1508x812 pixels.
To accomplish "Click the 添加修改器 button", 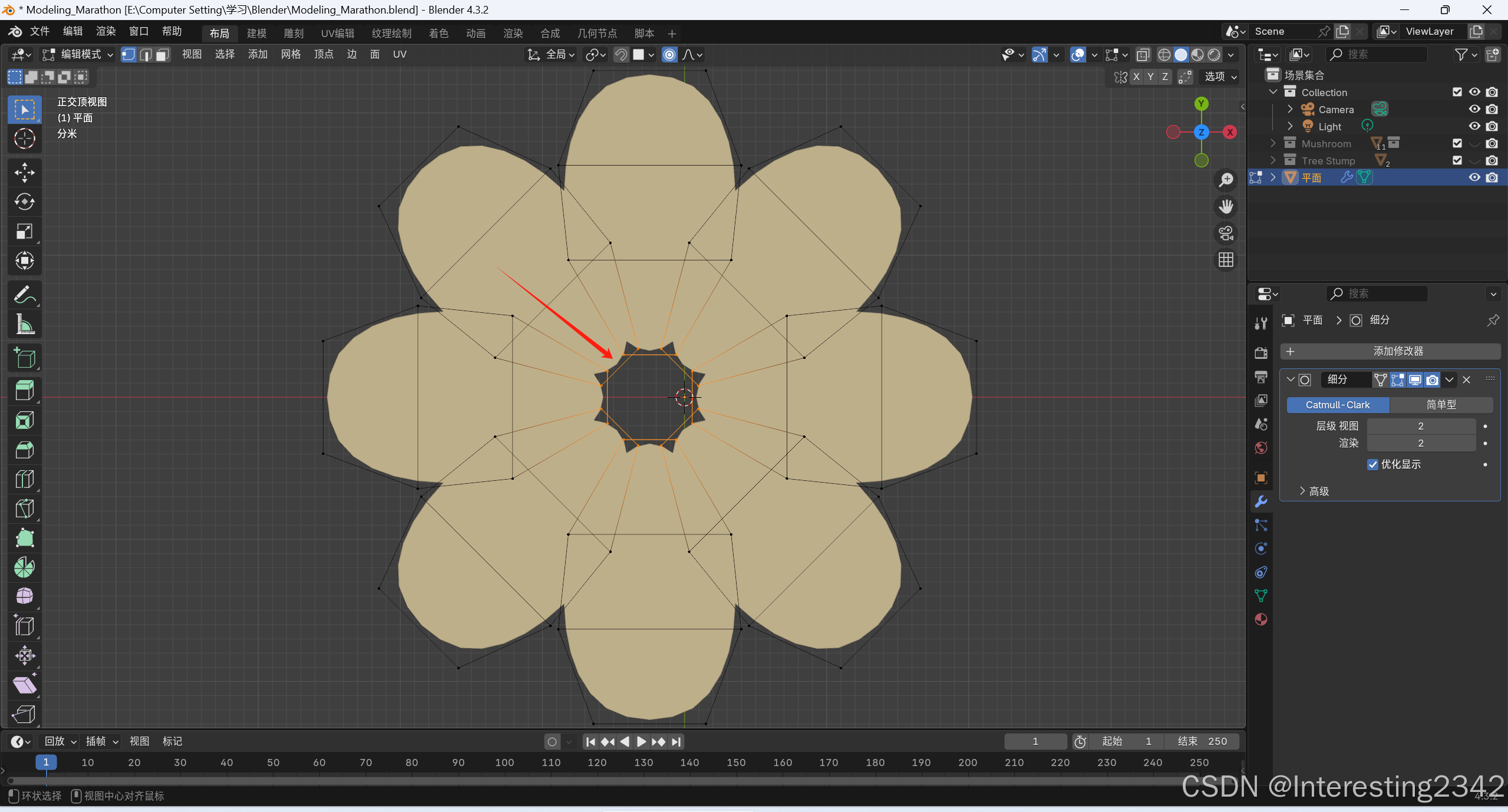I will coord(1391,351).
